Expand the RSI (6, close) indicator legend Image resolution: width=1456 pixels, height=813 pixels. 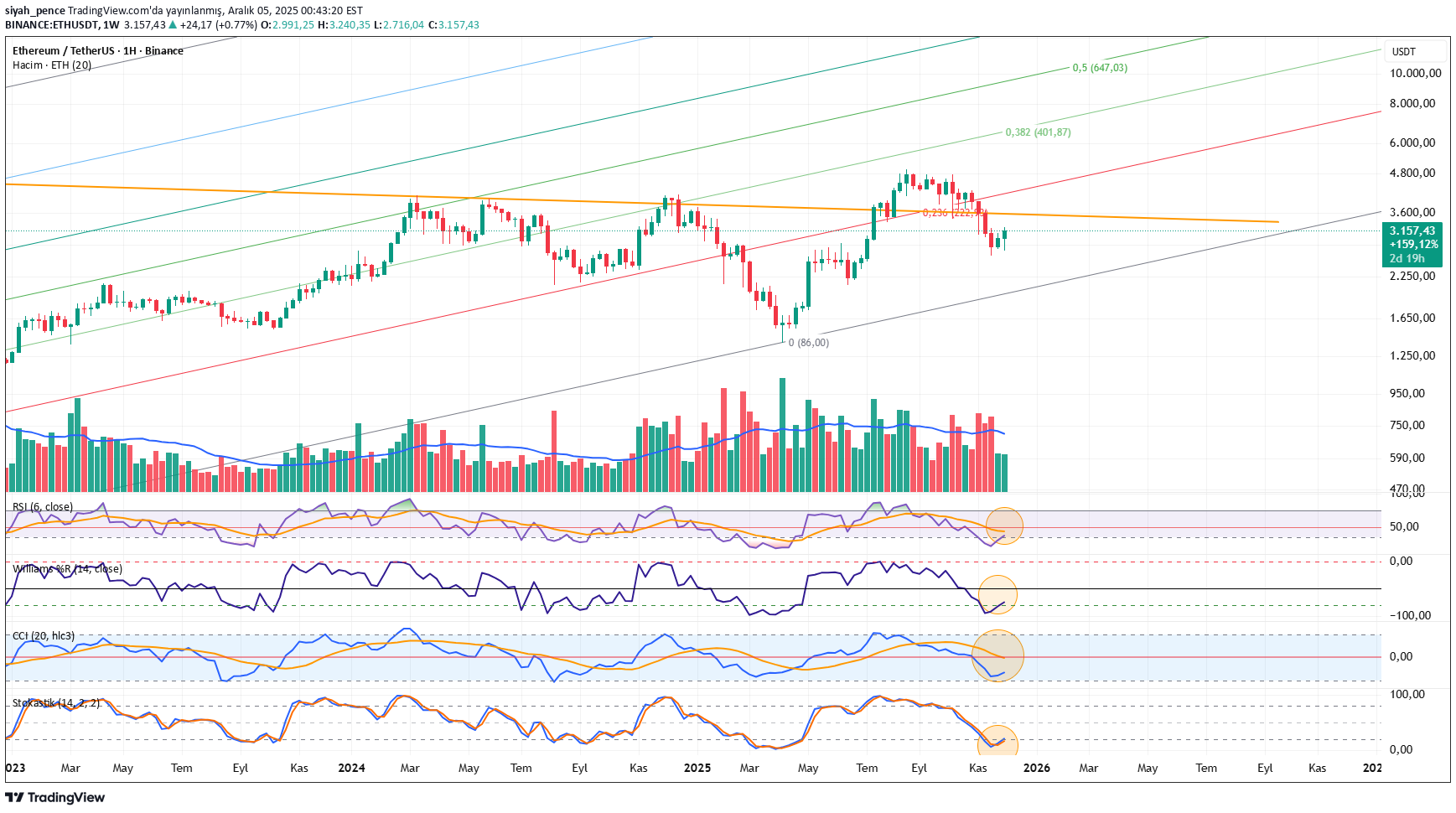[43, 507]
